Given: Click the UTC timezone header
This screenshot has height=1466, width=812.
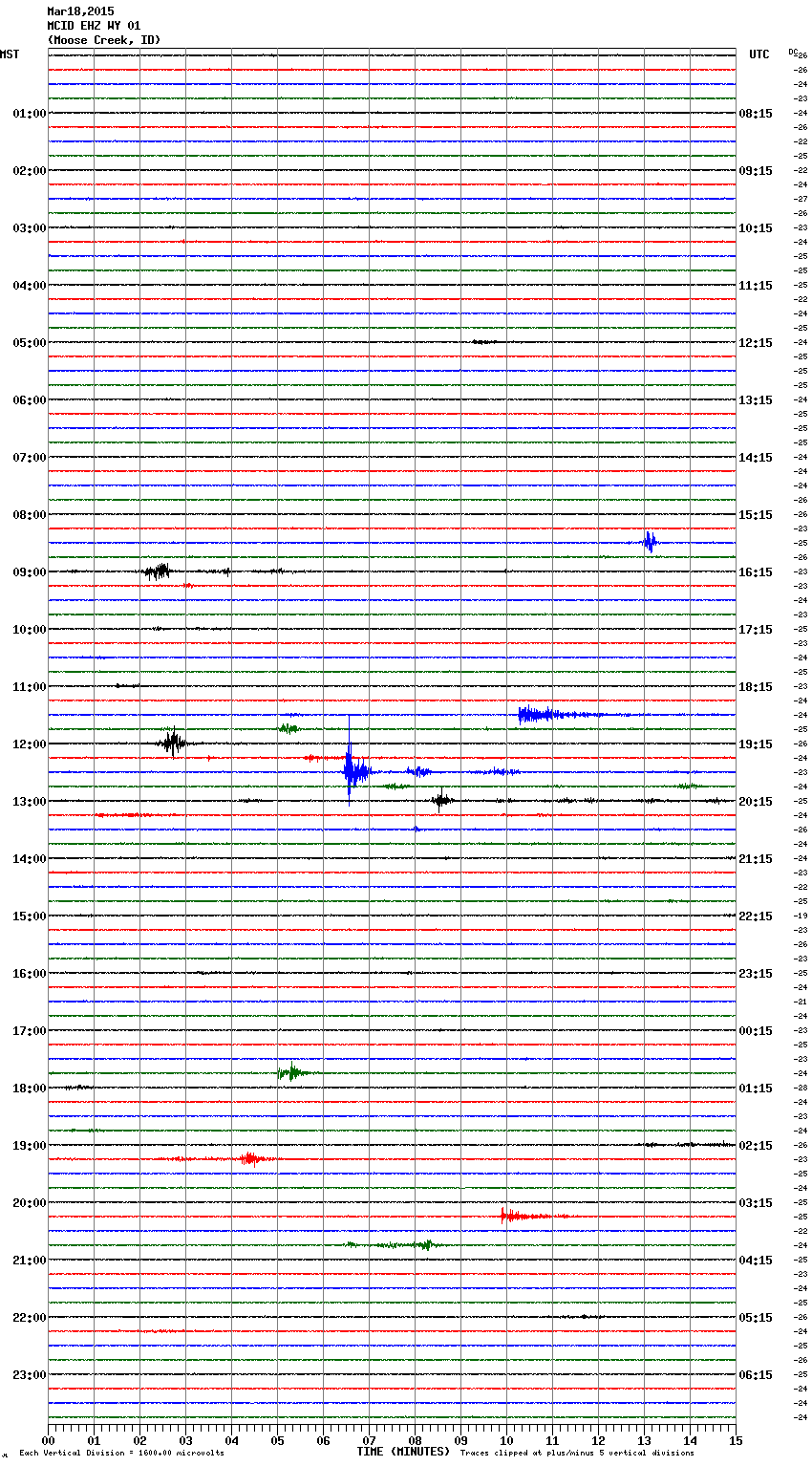Looking at the screenshot, I should [x=759, y=54].
